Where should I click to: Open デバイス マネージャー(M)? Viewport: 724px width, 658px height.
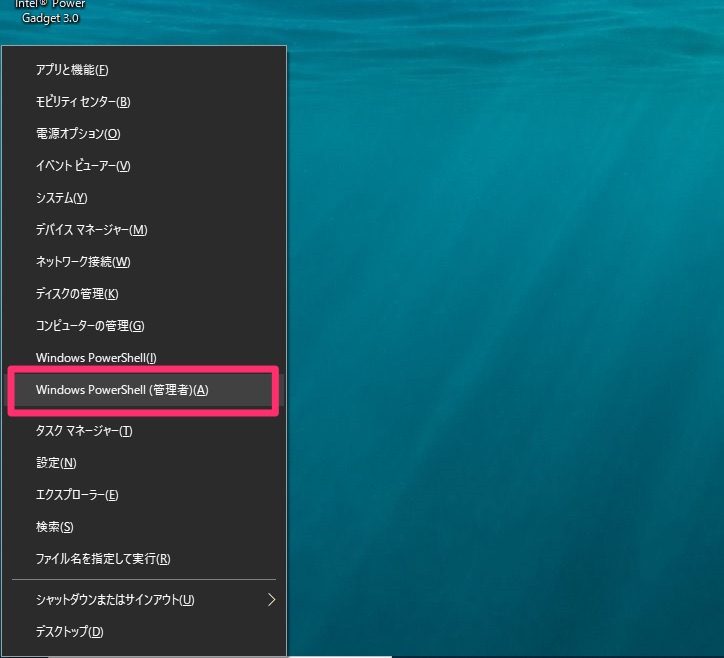144,230
